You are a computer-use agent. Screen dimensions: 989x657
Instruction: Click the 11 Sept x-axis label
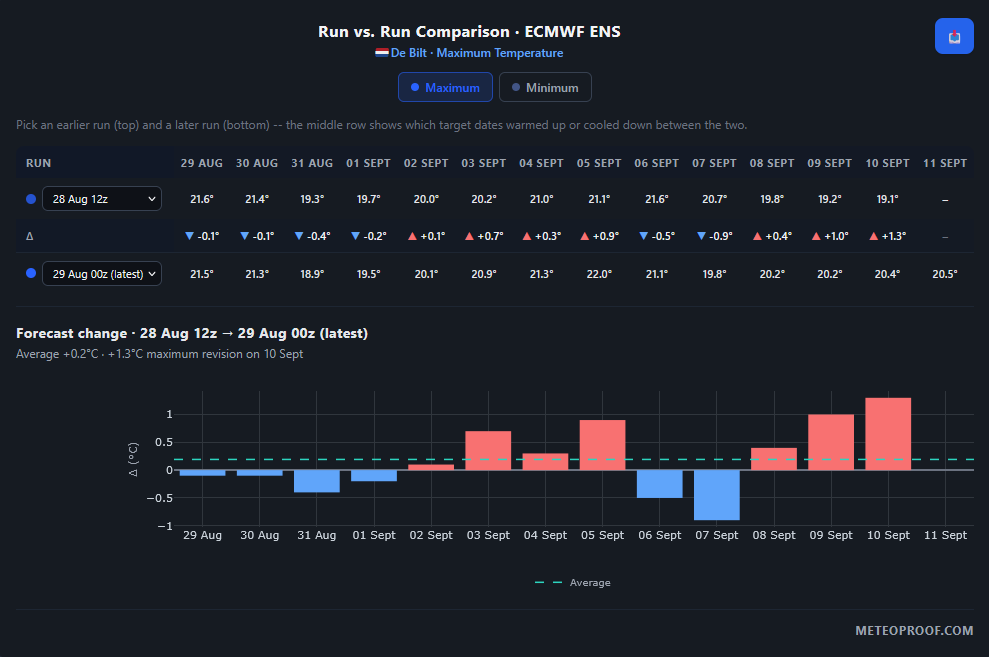pos(945,535)
